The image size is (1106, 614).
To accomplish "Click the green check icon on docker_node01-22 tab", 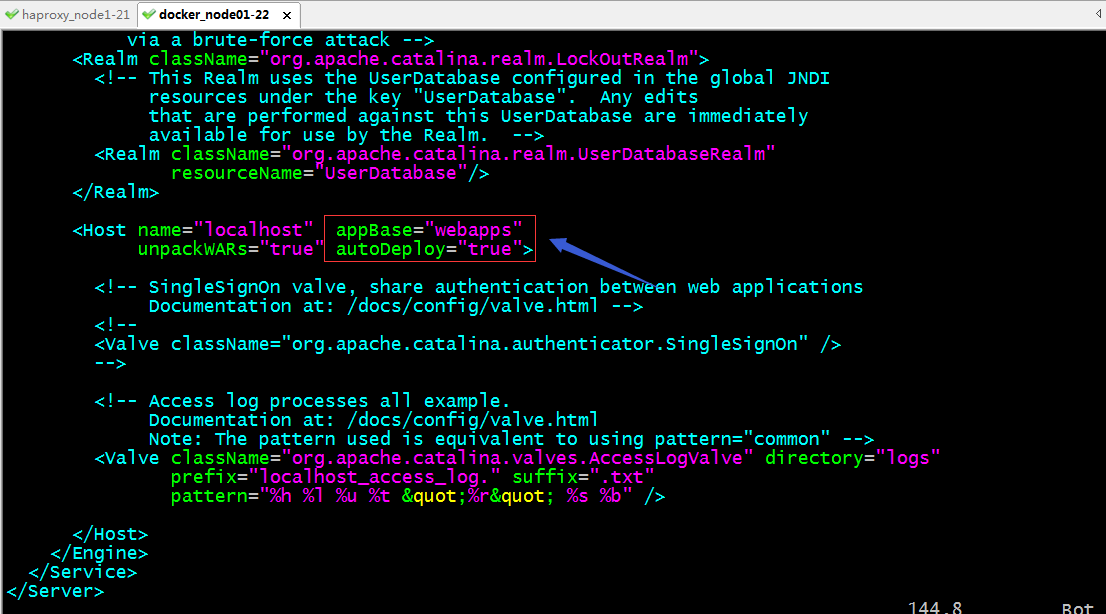I will pyautogui.click(x=149, y=14).
